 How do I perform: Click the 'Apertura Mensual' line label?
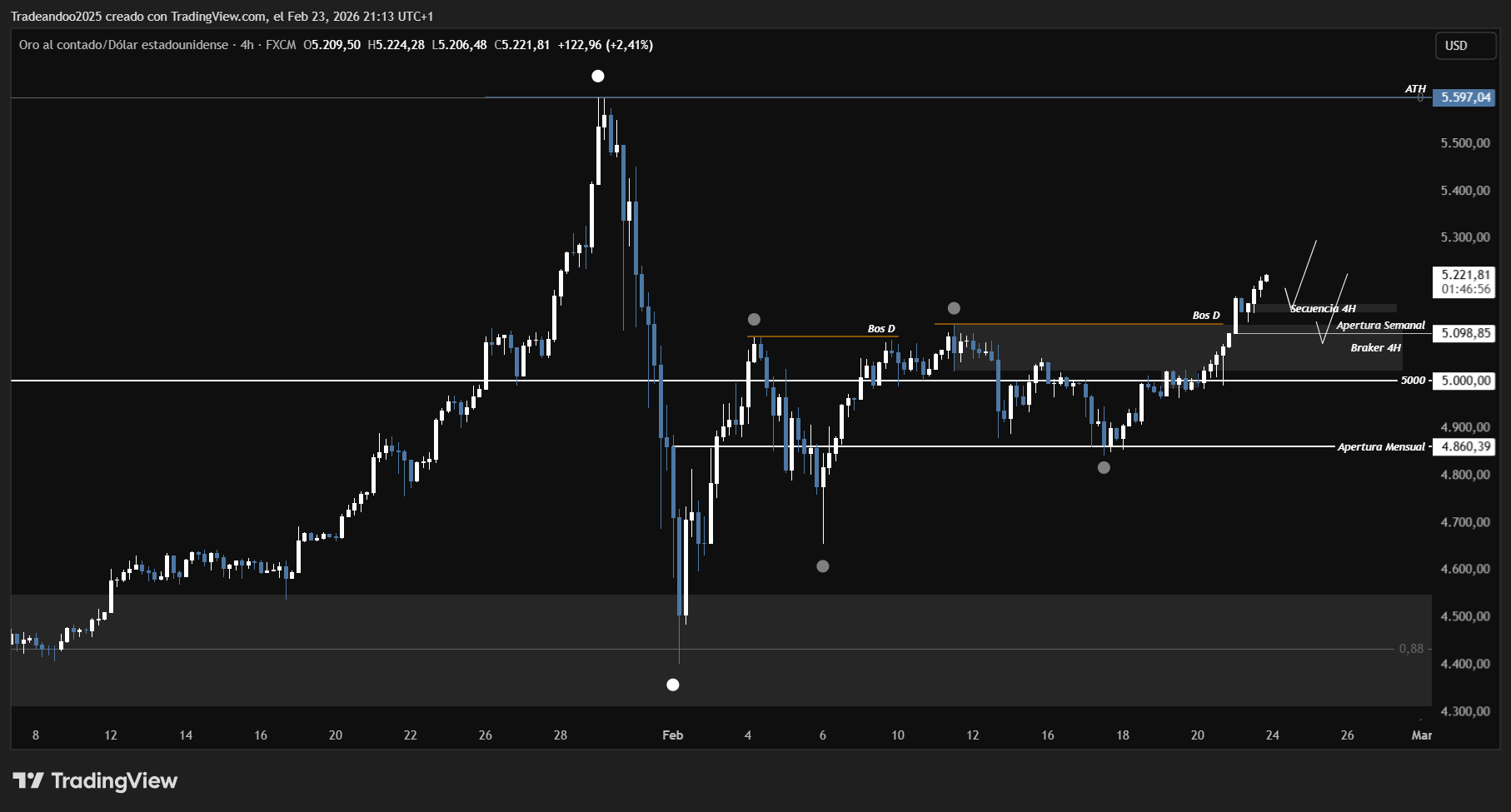1381,447
